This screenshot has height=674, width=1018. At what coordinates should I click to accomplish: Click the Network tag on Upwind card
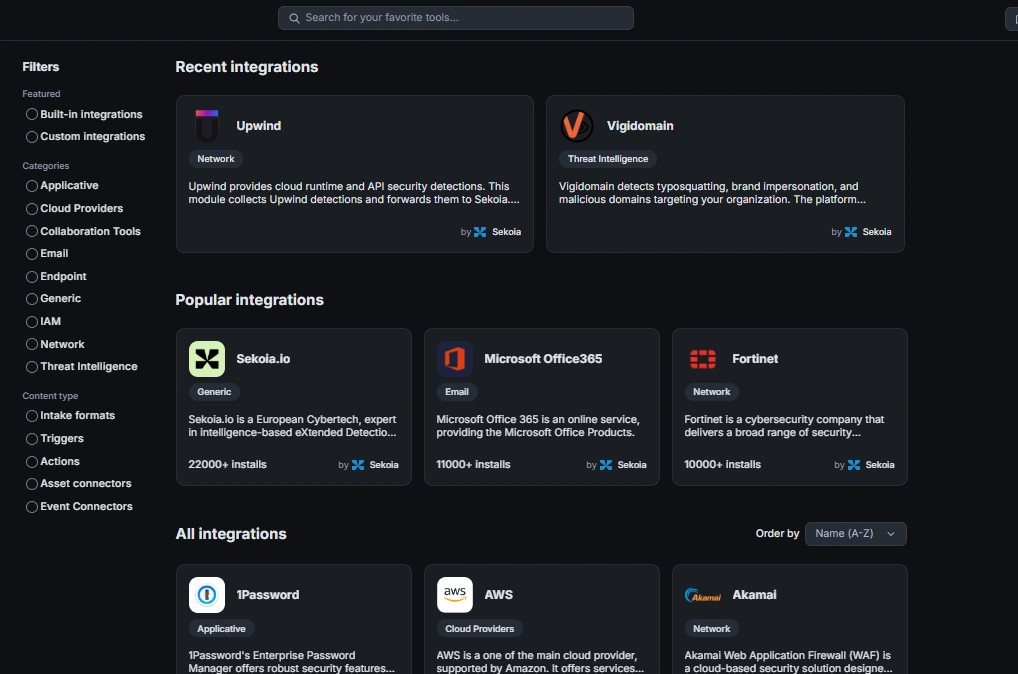point(216,159)
